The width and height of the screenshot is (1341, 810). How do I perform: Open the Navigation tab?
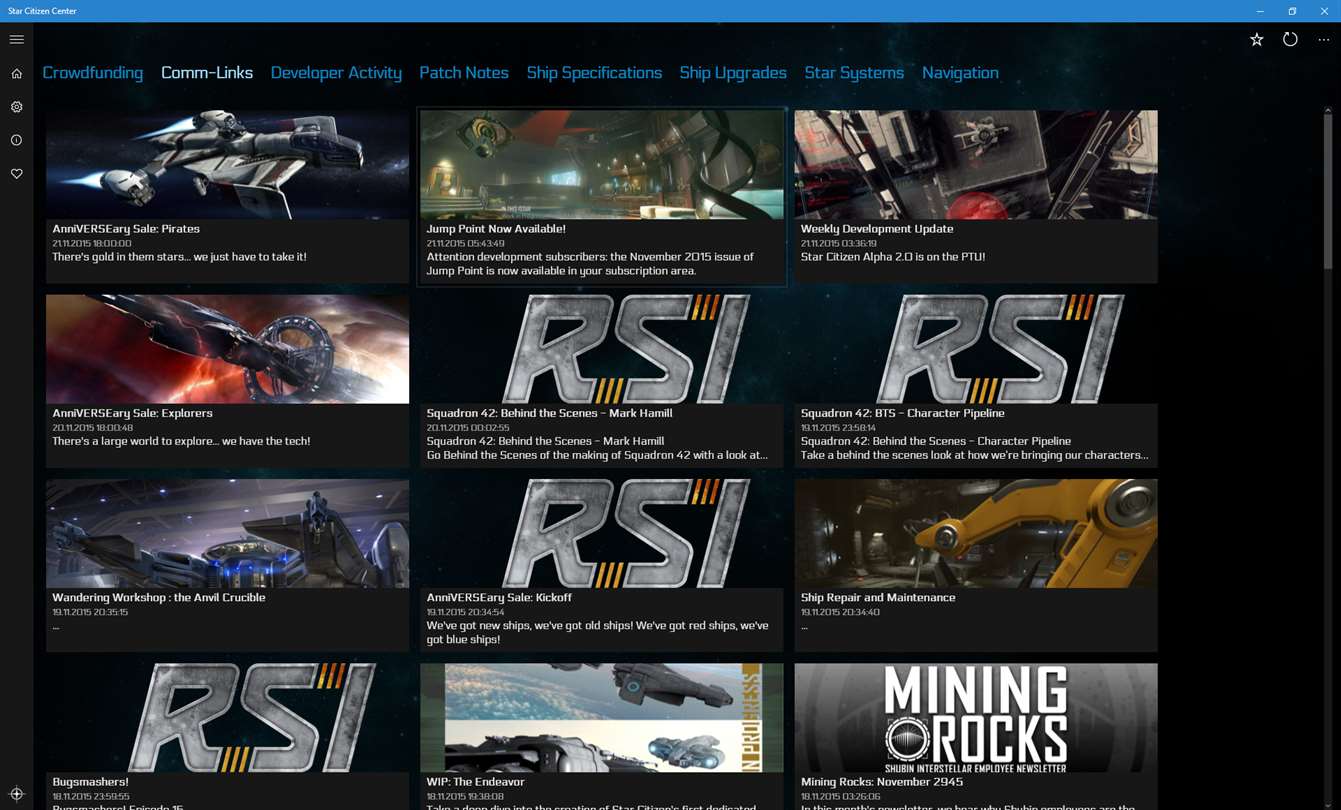click(960, 73)
